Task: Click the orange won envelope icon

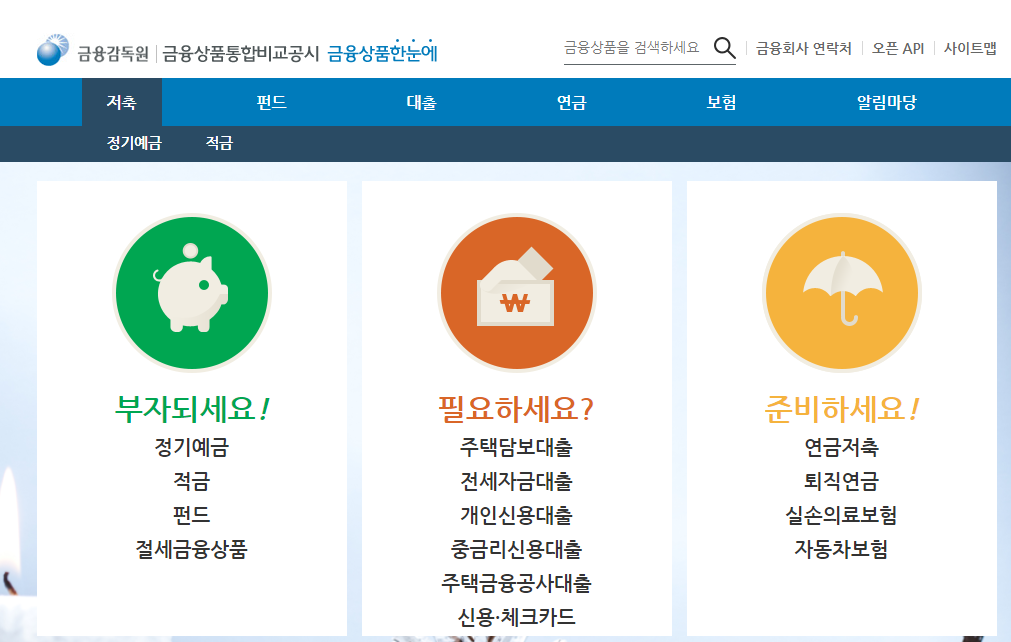Action: click(x=517, y=293)
